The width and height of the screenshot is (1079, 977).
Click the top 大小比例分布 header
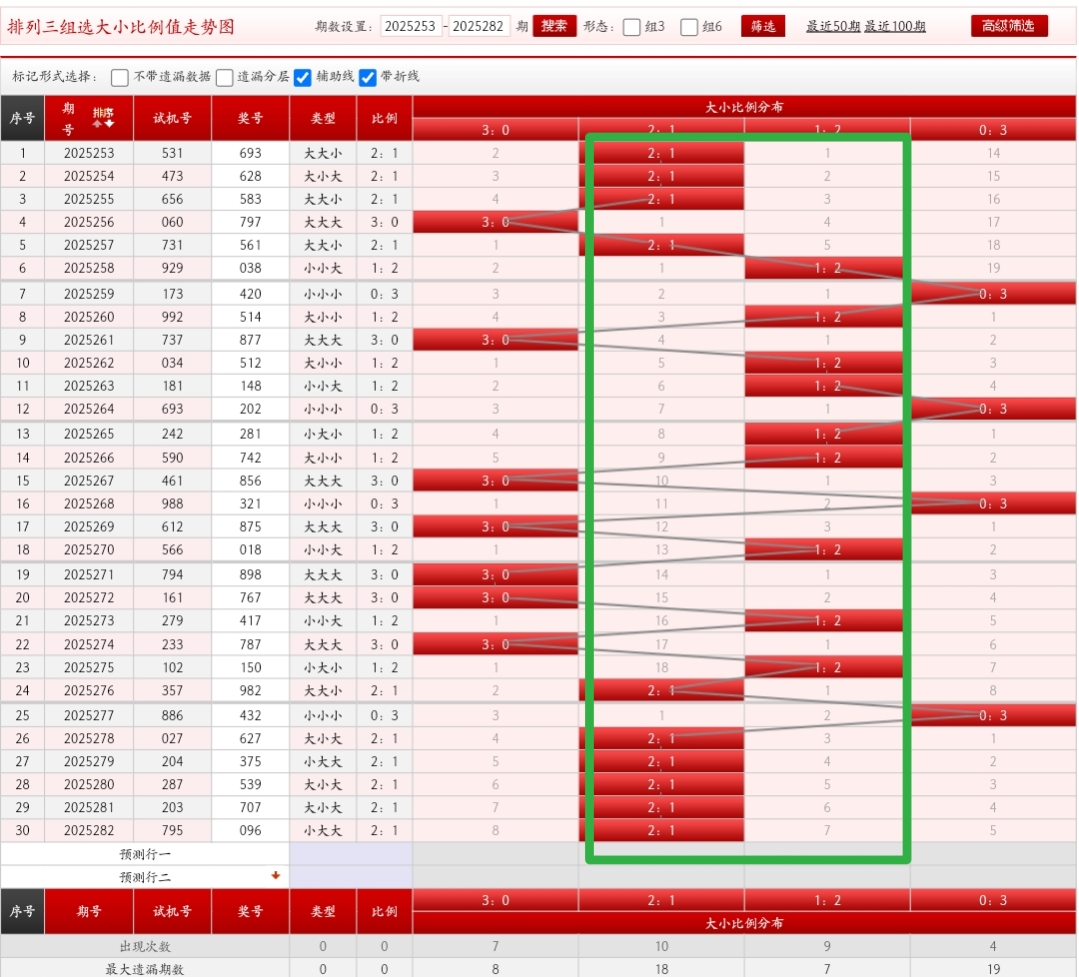click(x=744, y=107)
